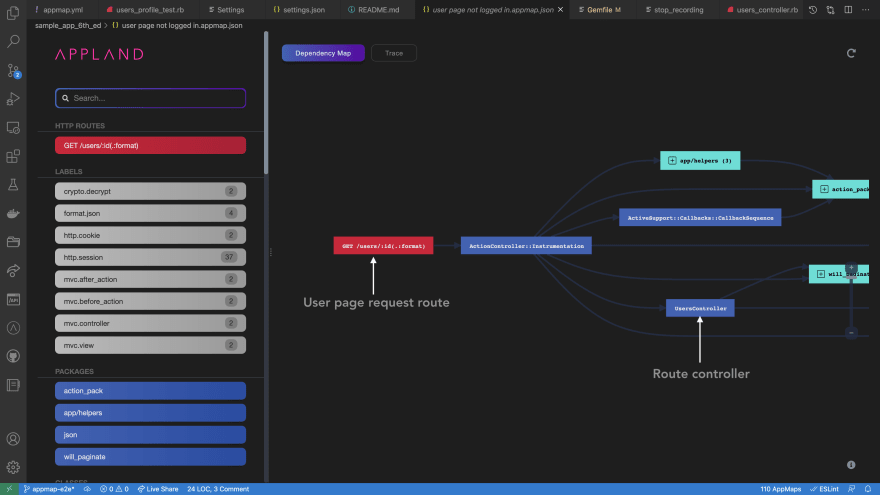The height and width of the screenshot is (495, 880).
Task: Open Manage gear in activity bar
Action: click(13, 467)
